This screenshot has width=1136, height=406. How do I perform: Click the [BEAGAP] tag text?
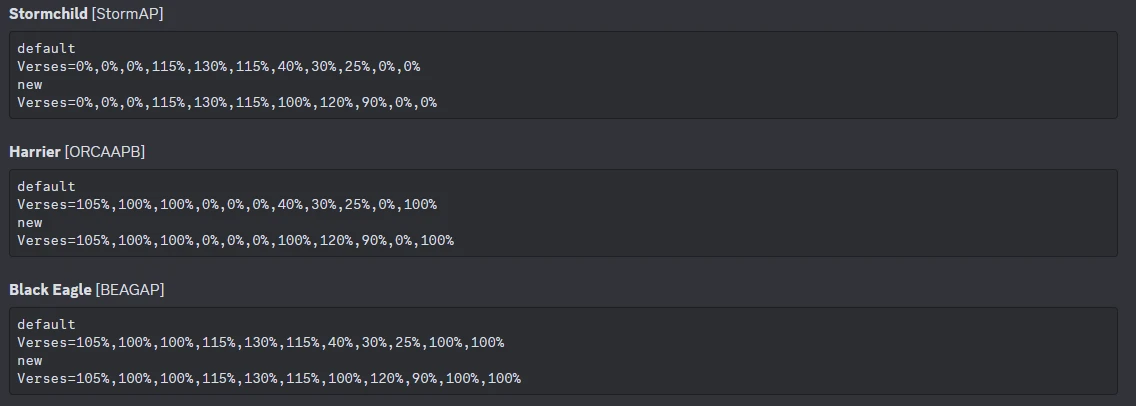tap(130, 289)
